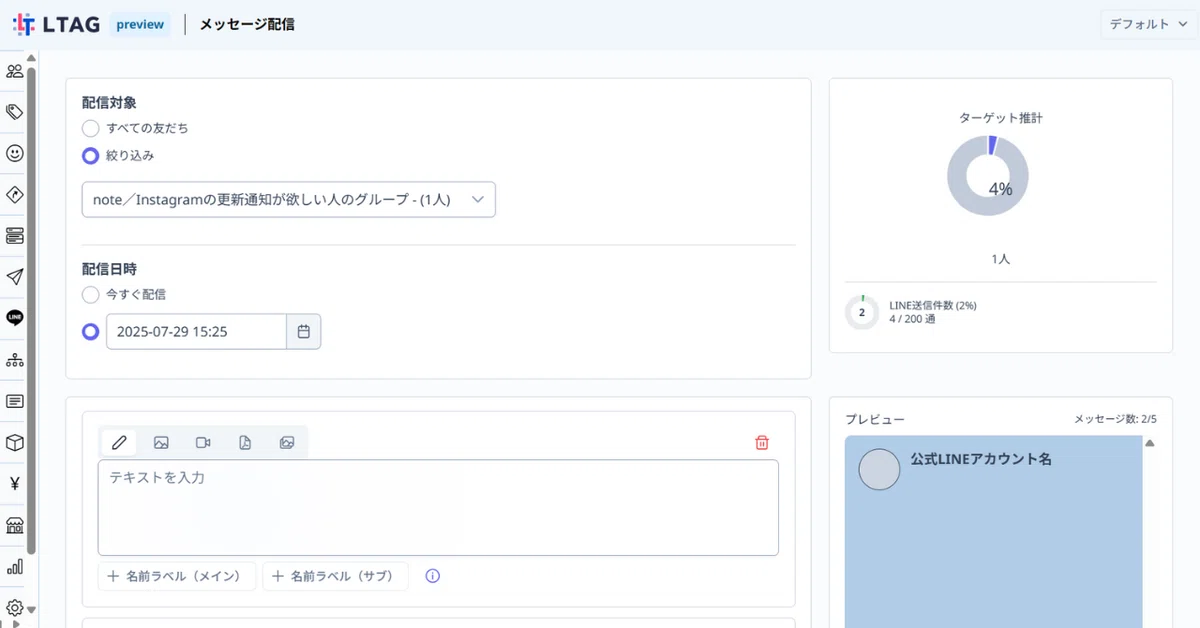This screenshot has width=1200, height=628.
Task: Click the 1人 count under chart
Action: pyautogui.click(x=1001, y=258)
